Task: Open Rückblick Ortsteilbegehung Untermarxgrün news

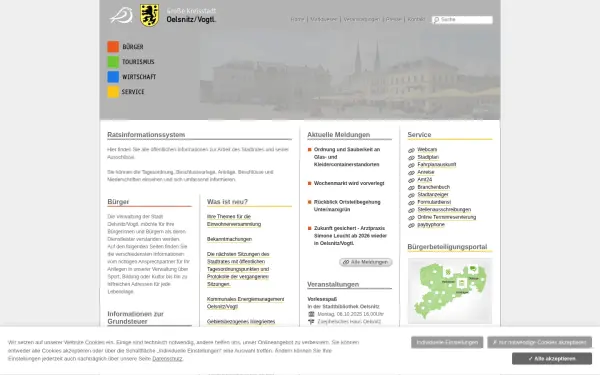Action: tap(347, 206)
